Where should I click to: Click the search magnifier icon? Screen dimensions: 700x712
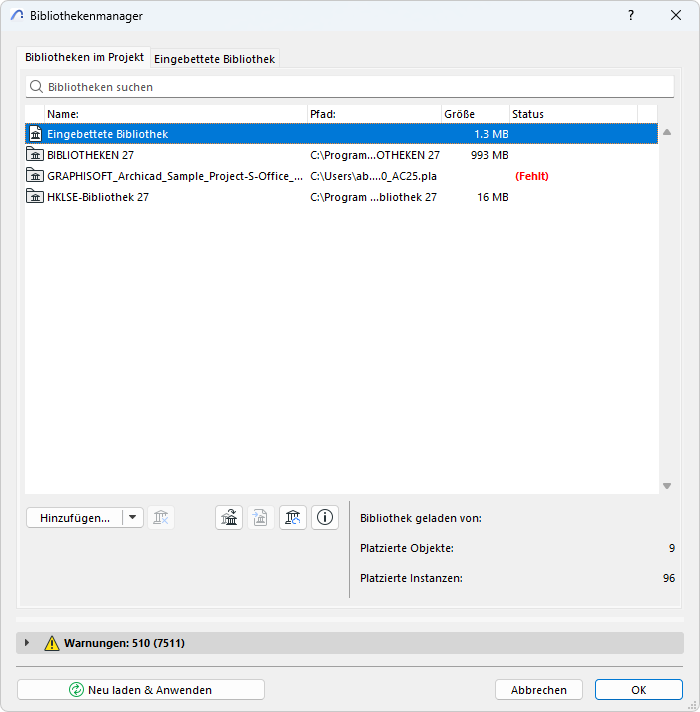point(36,86)
